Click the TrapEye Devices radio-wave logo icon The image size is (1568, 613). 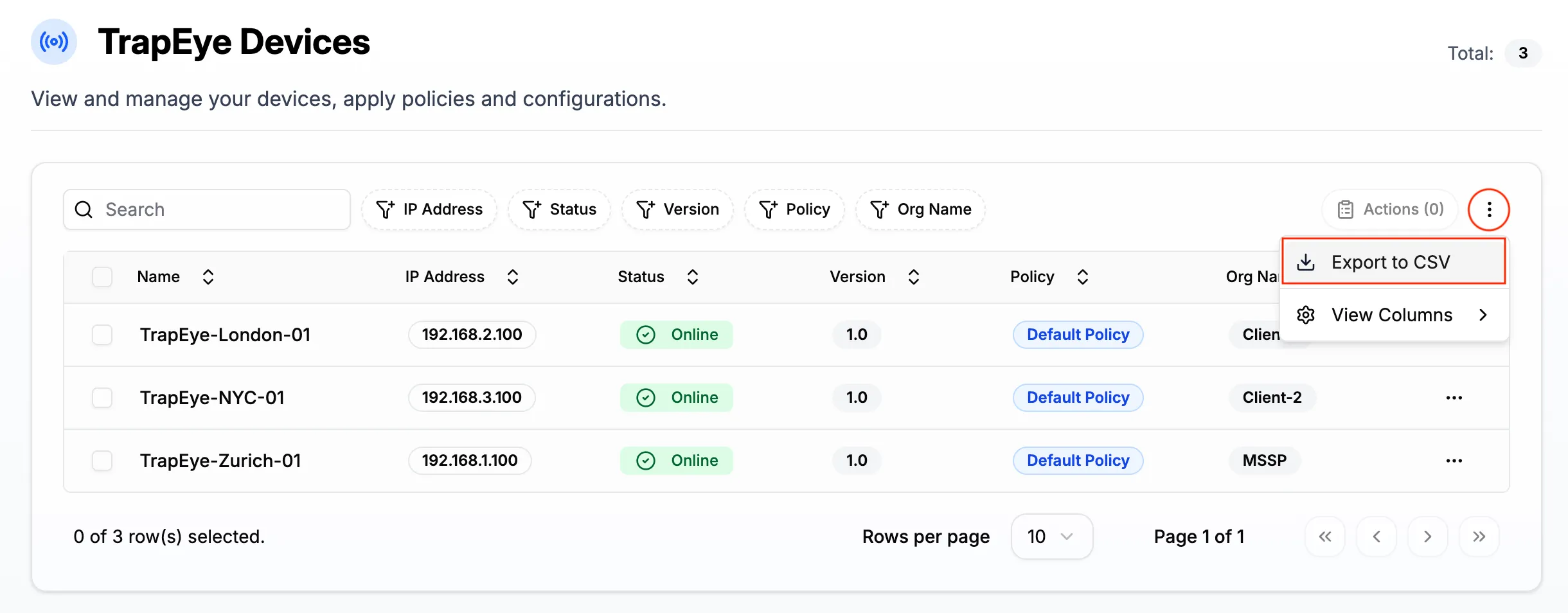point(53,41)
